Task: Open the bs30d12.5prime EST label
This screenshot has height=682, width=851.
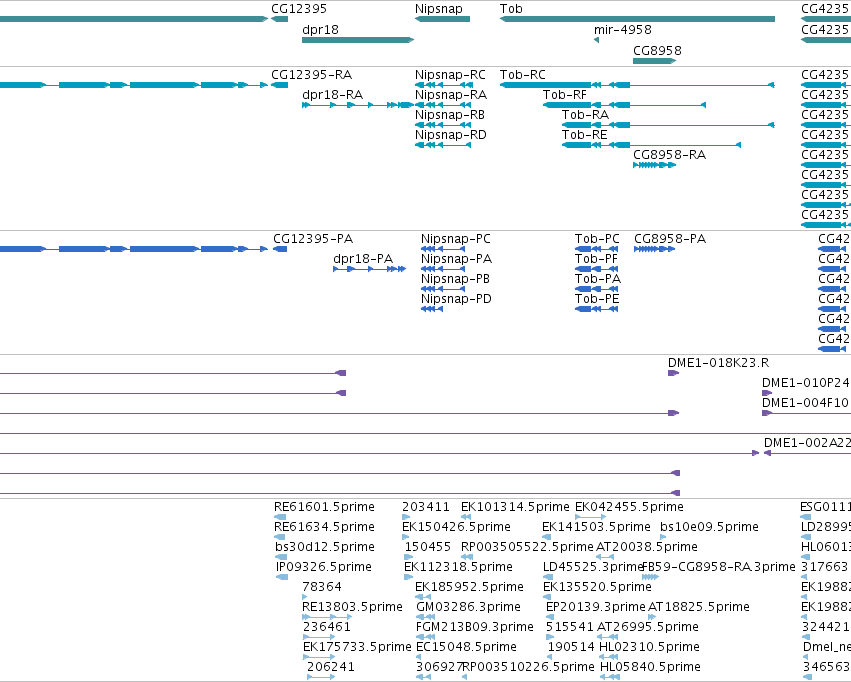Action: (325, 547)
